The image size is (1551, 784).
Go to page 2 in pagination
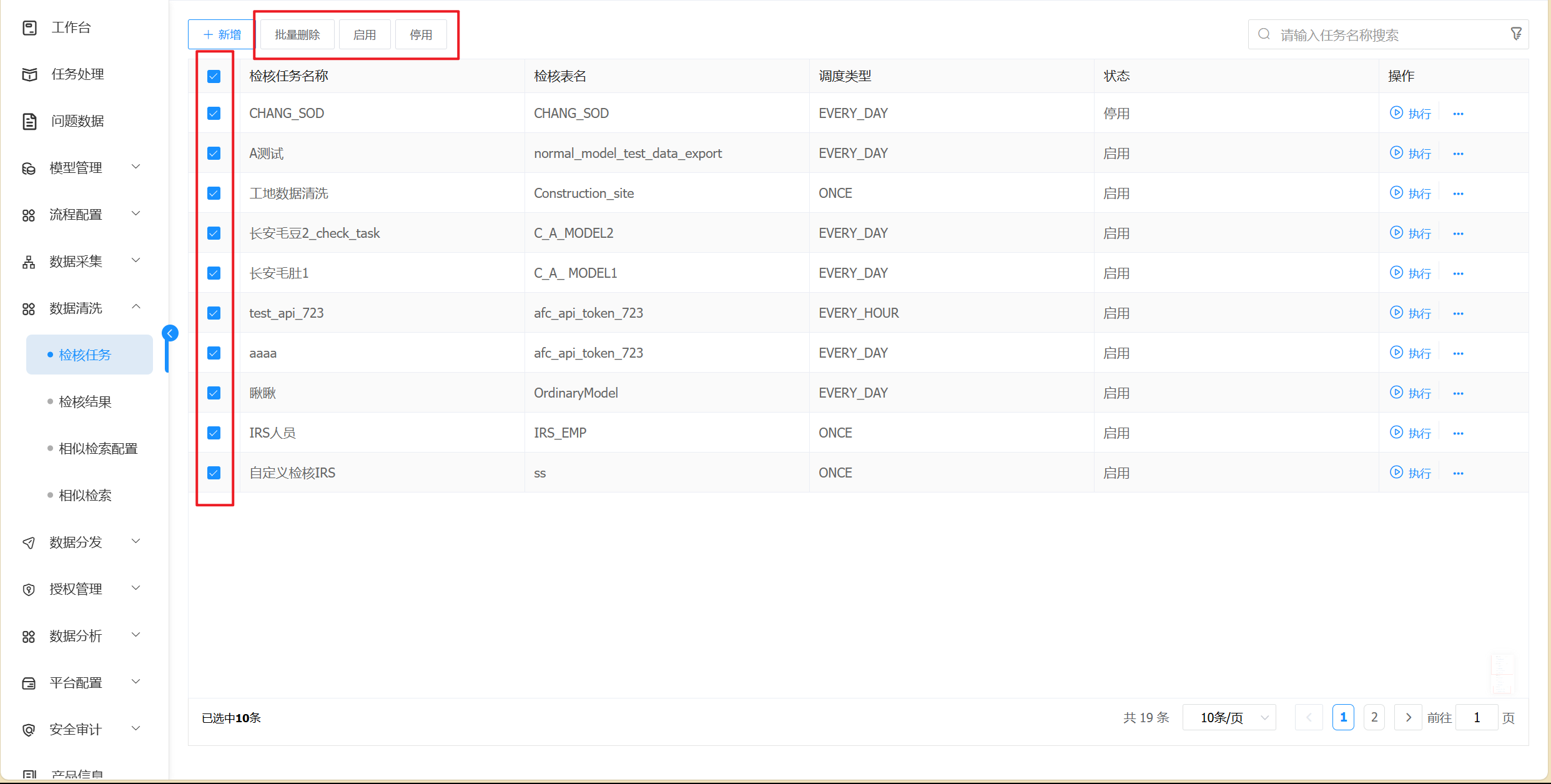[1374, 717]
